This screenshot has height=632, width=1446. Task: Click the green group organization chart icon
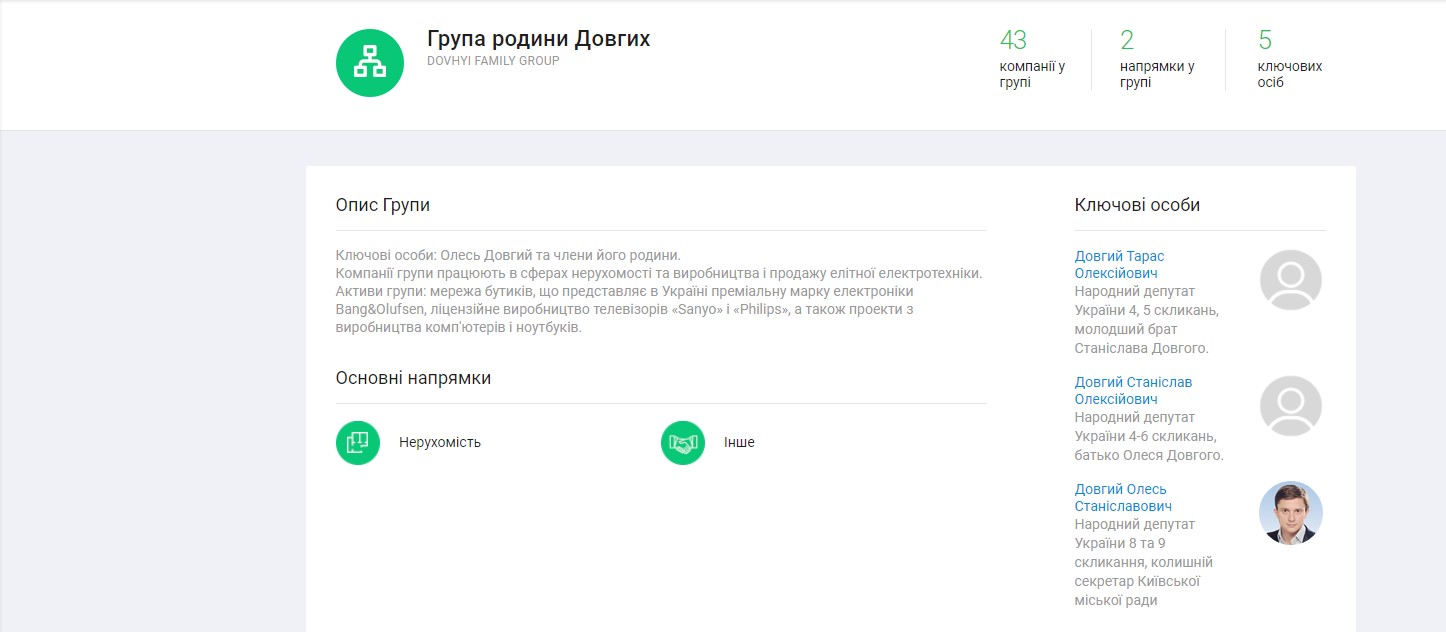pyautogui.click(x=370, y=62)
